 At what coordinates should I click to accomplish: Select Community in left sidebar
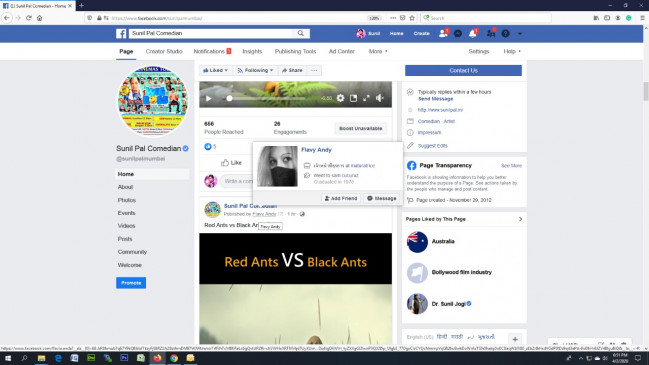[132, 252]
